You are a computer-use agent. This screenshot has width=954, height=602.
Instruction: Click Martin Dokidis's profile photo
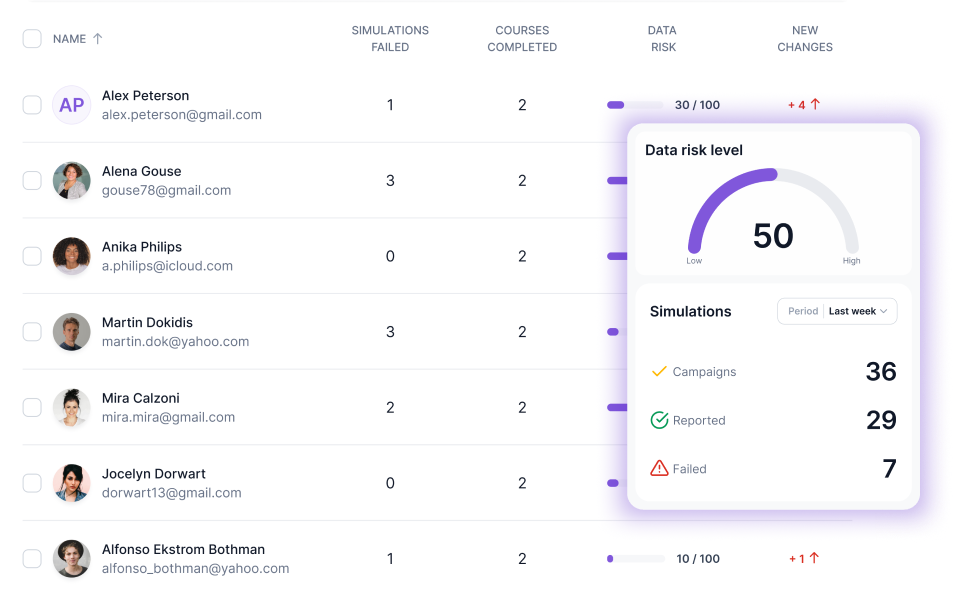[71, 332]
